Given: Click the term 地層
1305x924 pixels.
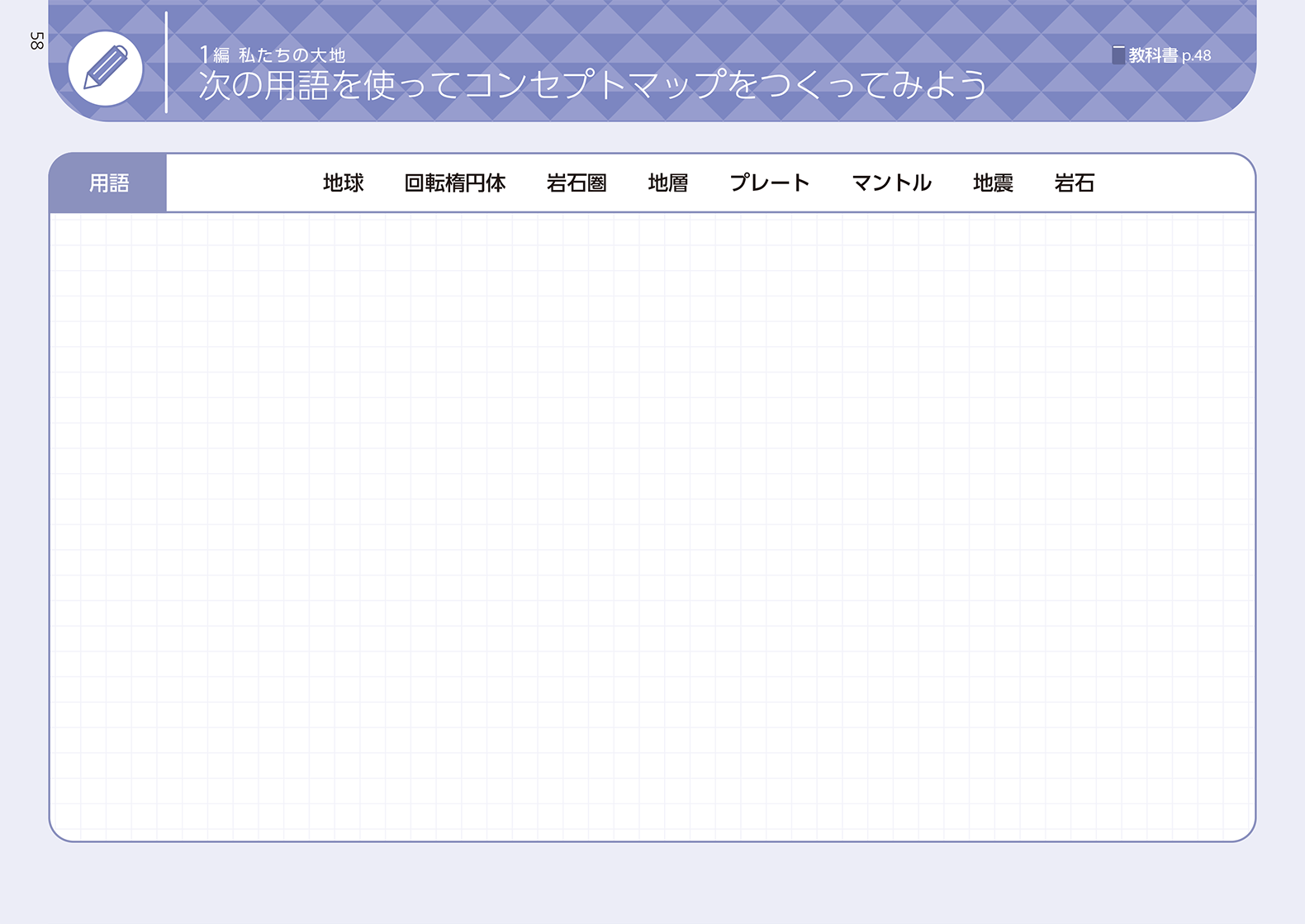Looking at the screenshot, I should tap(667, 183).
